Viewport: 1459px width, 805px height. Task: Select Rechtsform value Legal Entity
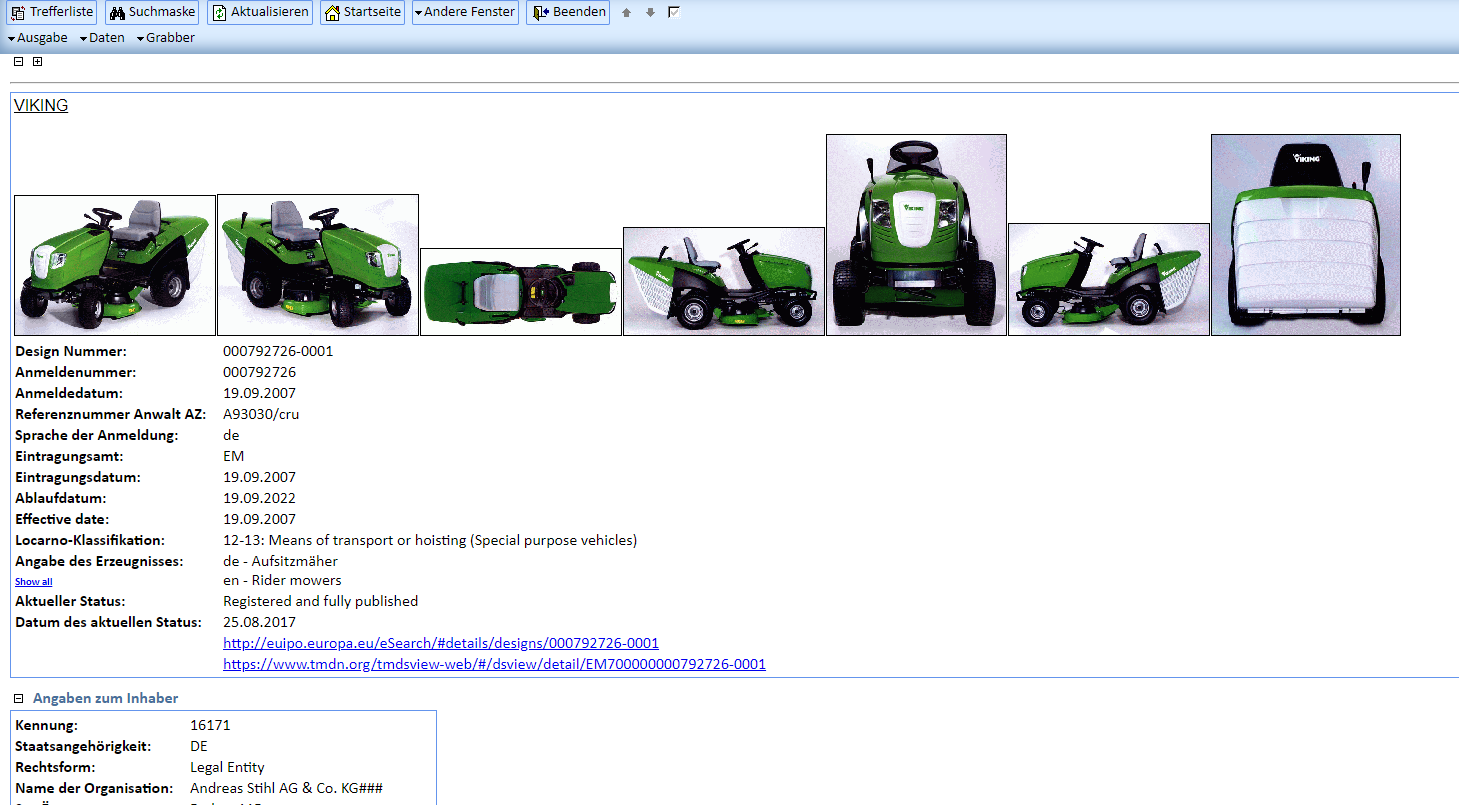point(227,767)
